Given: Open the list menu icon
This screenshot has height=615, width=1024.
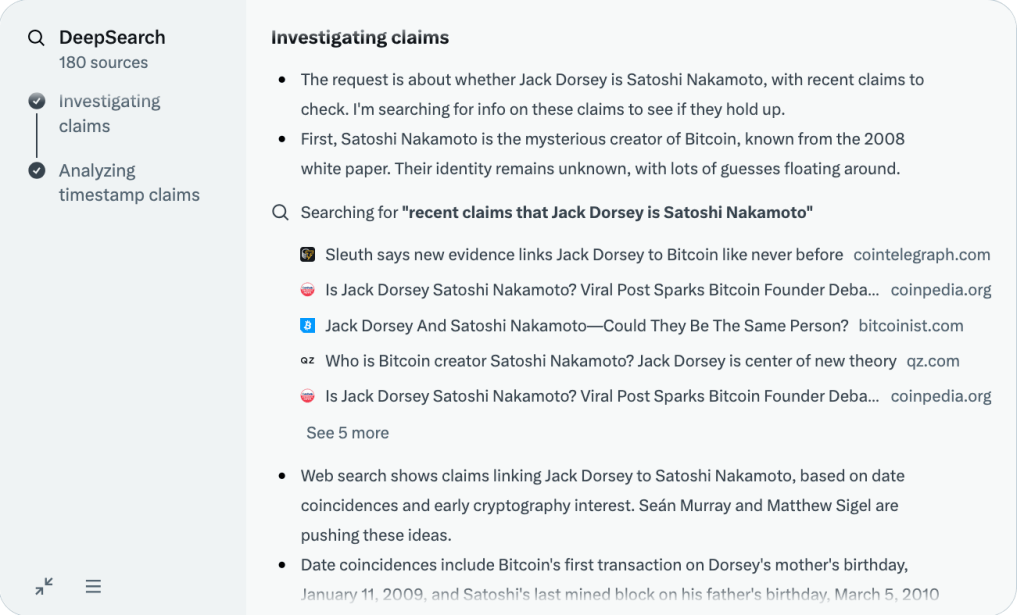Looking at the screenshot, I should click(x=93, y=587).
